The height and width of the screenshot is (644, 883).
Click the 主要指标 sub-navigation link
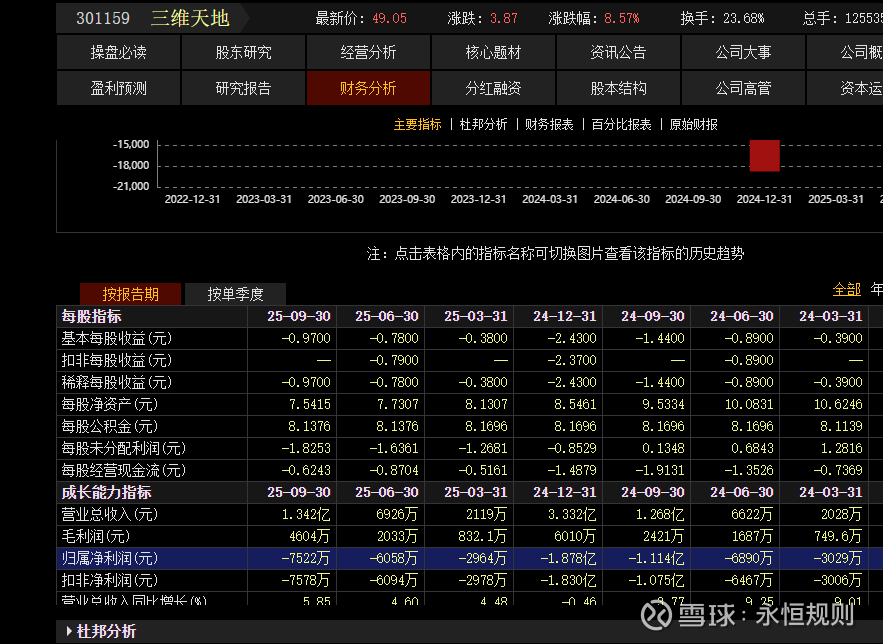click(417, 124)
